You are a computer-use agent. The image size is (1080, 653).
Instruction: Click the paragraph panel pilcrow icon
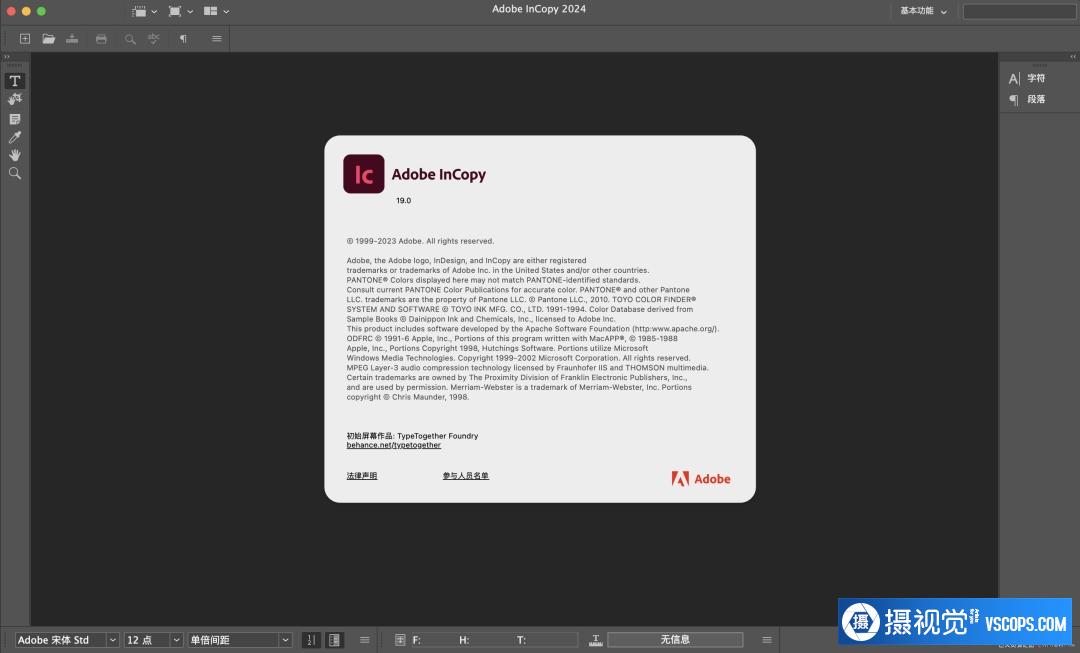click(x=1014, y=100)
